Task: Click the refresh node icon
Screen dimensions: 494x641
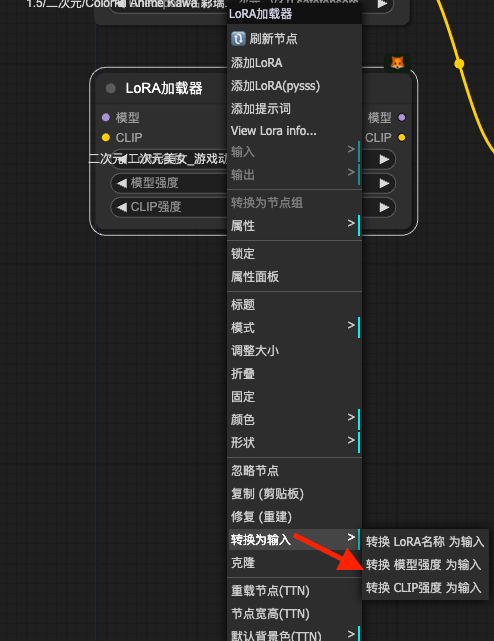Action: click(238, 38)
